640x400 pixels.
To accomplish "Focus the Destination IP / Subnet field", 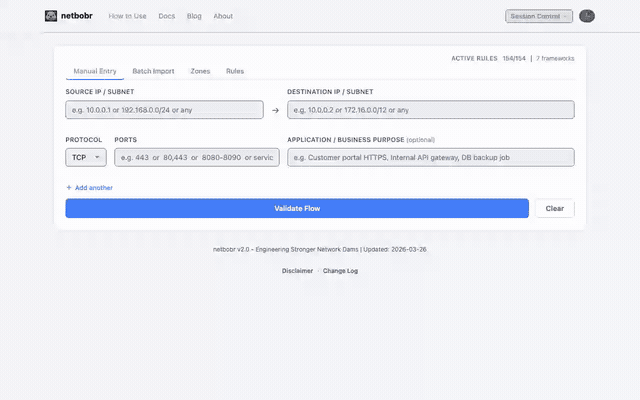I will click(x=431, y=110).
